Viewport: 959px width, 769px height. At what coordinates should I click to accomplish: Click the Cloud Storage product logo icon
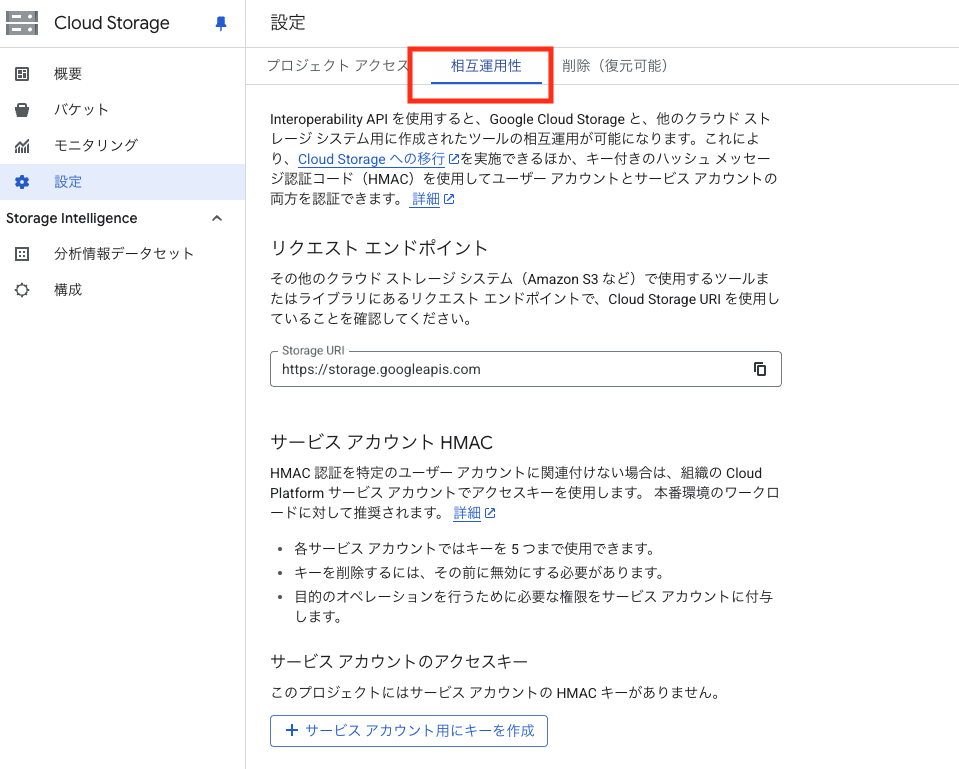(x=22, y=23)
